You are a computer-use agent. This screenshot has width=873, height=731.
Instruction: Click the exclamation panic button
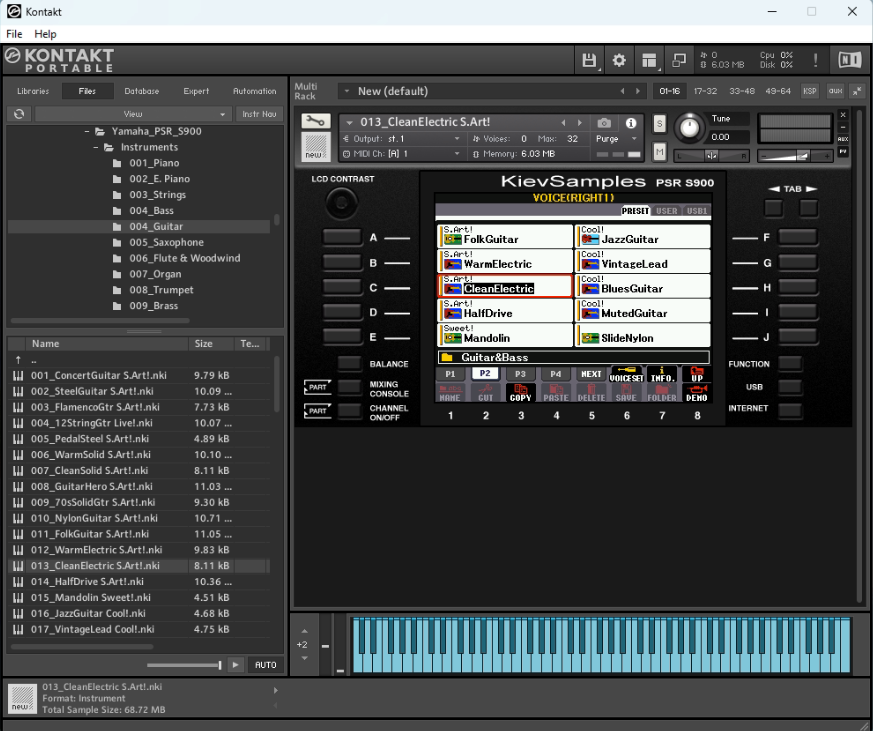(816, 60)
